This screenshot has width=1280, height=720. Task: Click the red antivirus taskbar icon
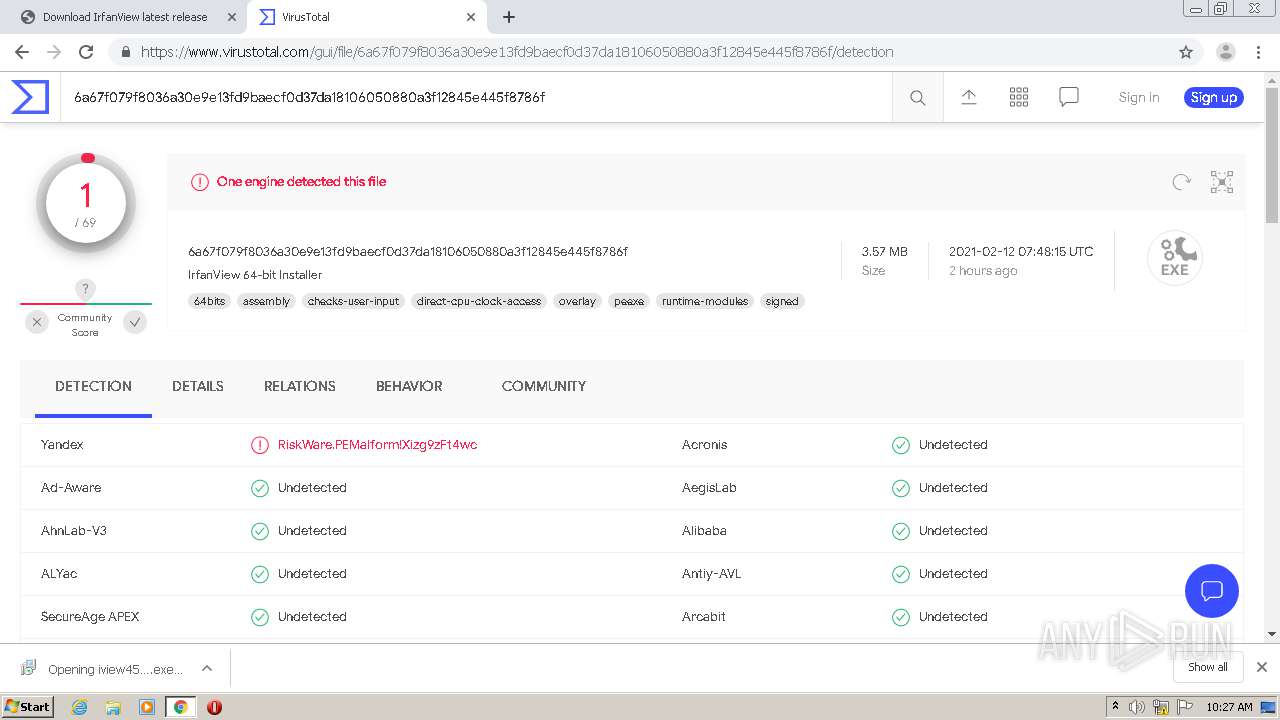(x=214, y=707)
